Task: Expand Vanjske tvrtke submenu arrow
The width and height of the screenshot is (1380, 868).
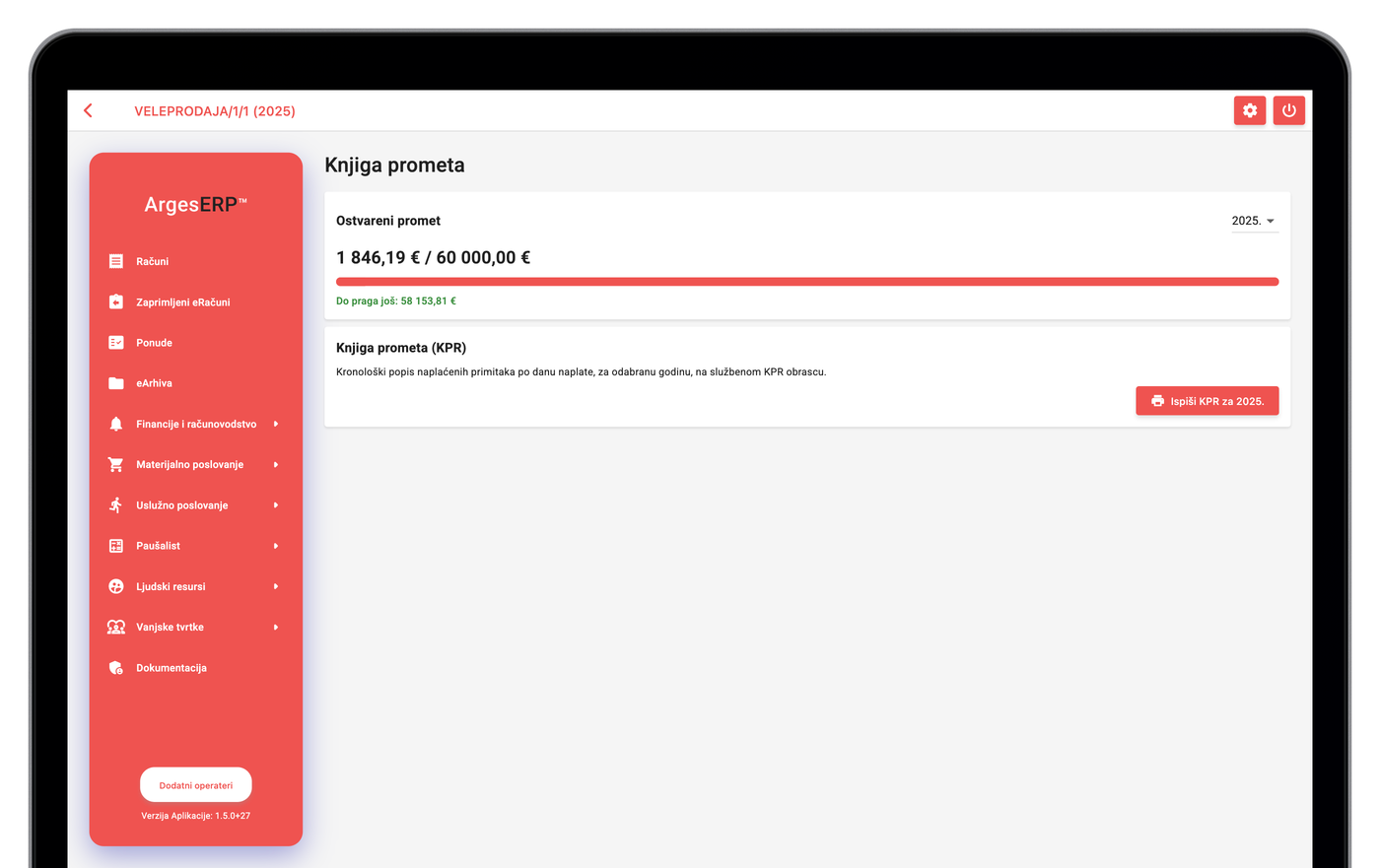Action: point(276,627)
